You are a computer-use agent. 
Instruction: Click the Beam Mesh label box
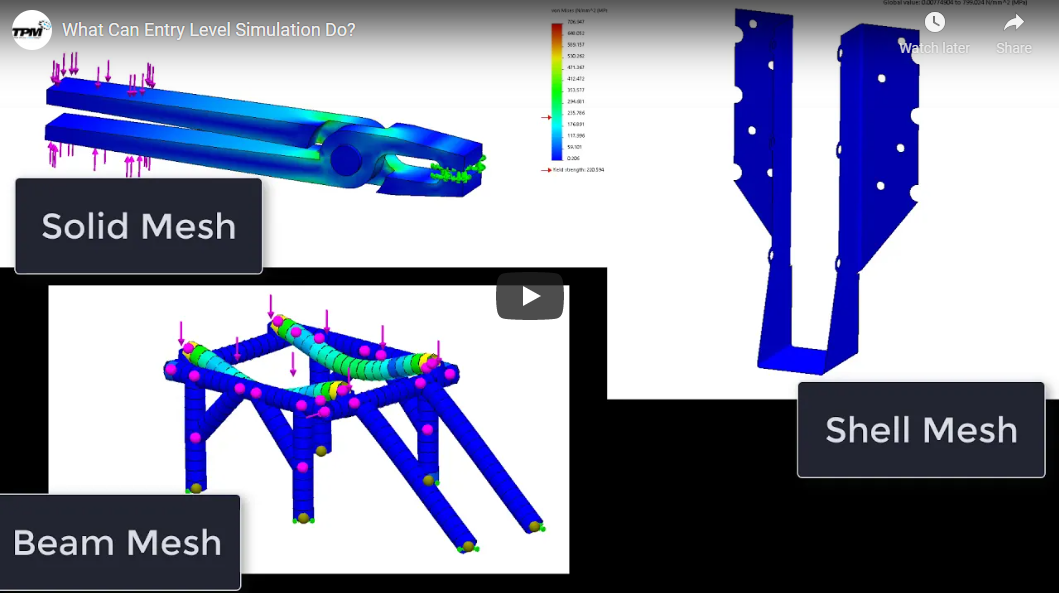[x=118, y=543]
